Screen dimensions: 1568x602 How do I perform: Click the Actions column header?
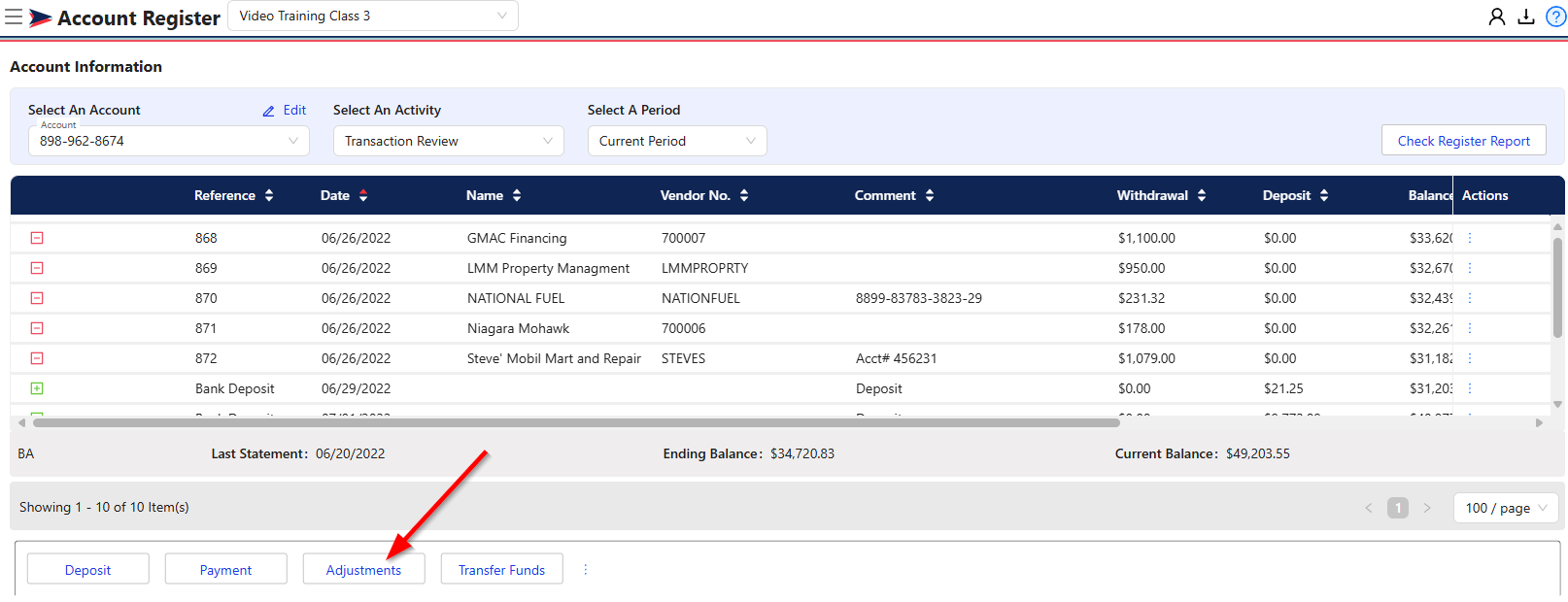click(x=1484, y=195)
